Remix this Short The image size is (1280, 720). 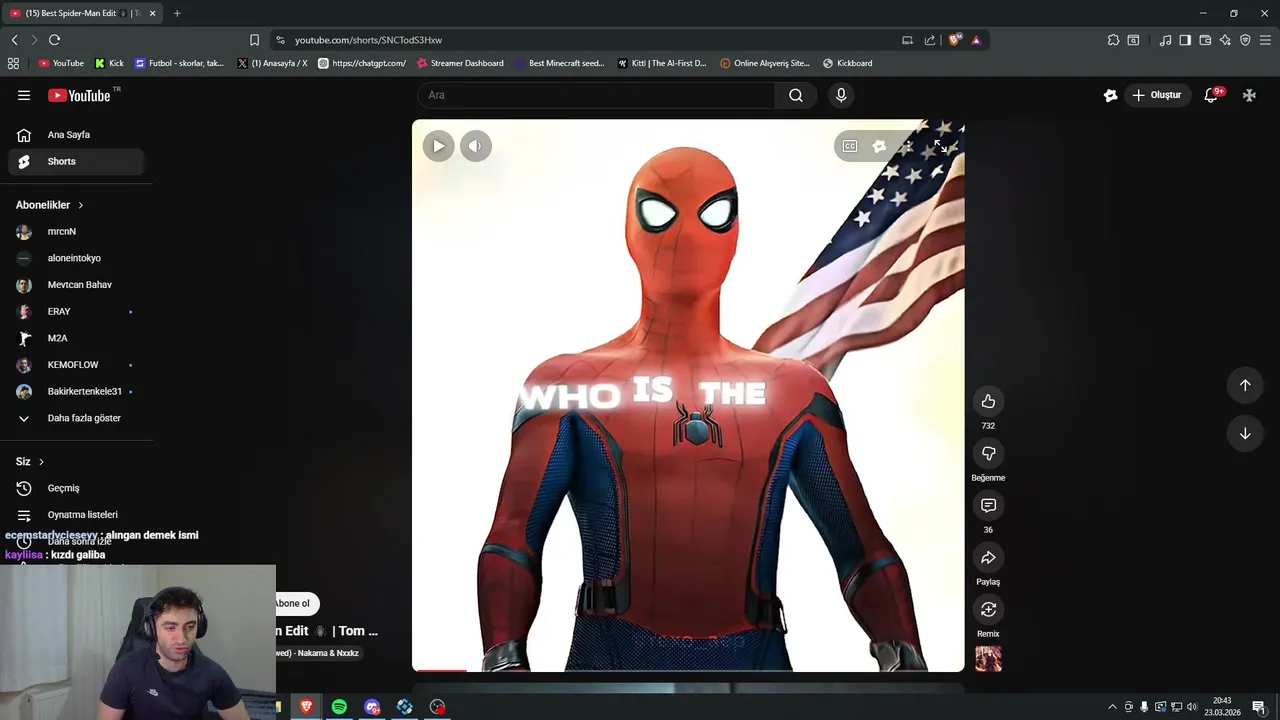[988, 609]
